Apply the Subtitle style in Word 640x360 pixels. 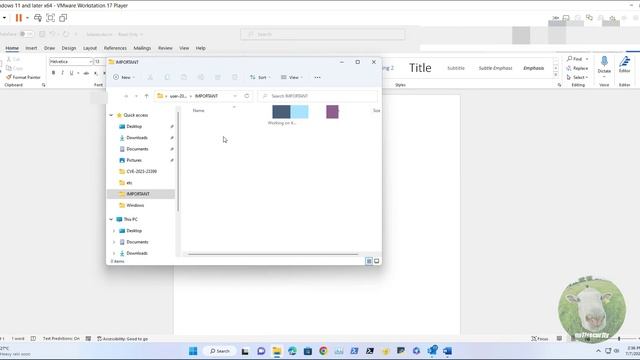coord(456,68)
